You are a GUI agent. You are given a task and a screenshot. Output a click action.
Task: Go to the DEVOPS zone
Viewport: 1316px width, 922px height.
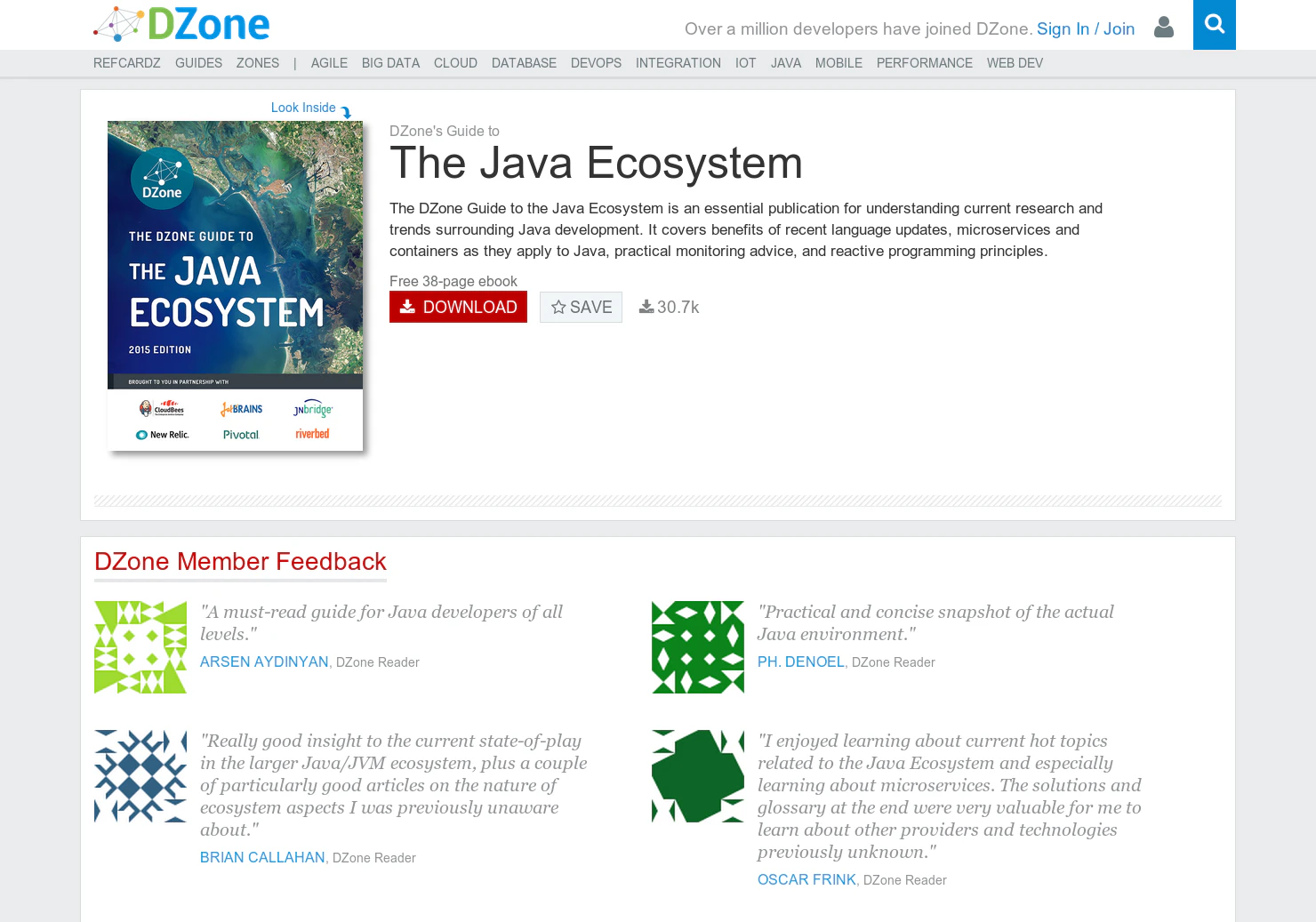click(x=596, y=63)
